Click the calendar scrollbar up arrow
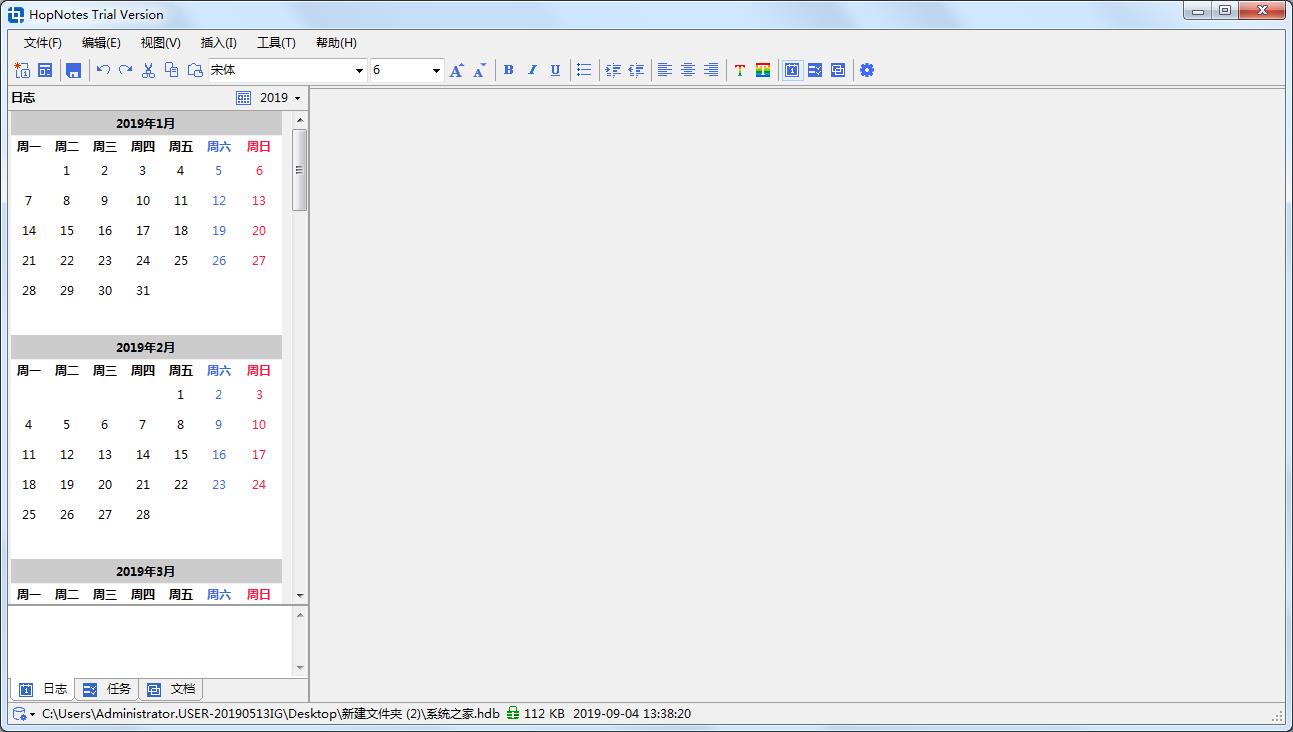This screenshot has height=732, width=1293. click(x=299, y=120)
